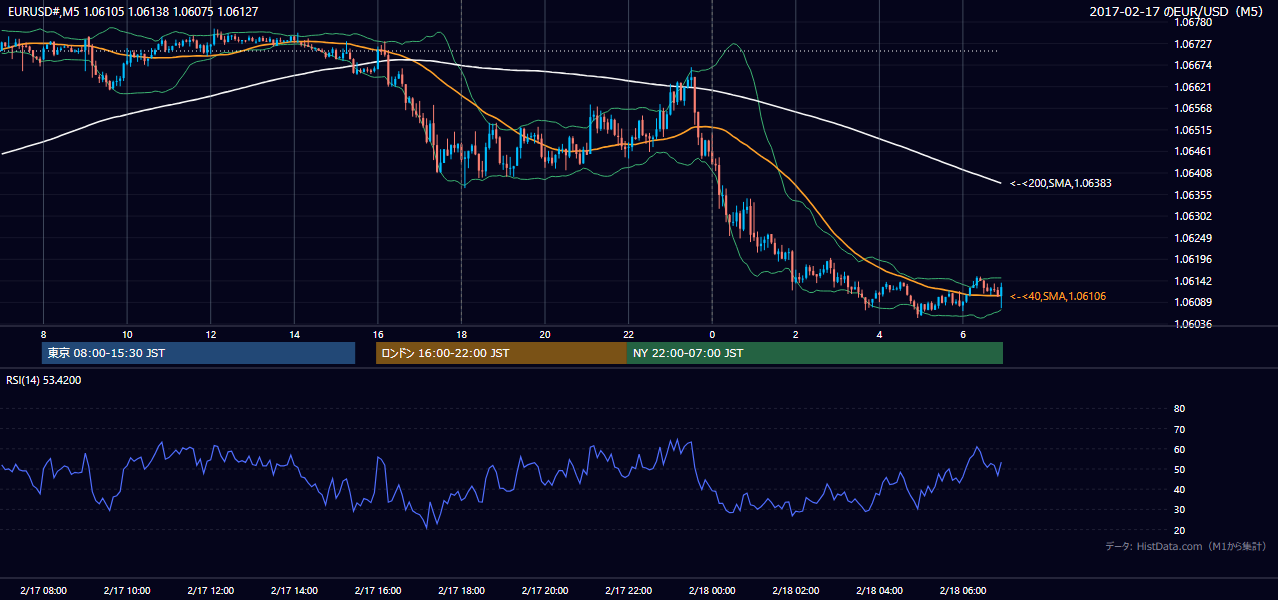This screenshot has height=600, width=1278.
Task: Click hour label 18 under price chart
Action: click(461, 334)
